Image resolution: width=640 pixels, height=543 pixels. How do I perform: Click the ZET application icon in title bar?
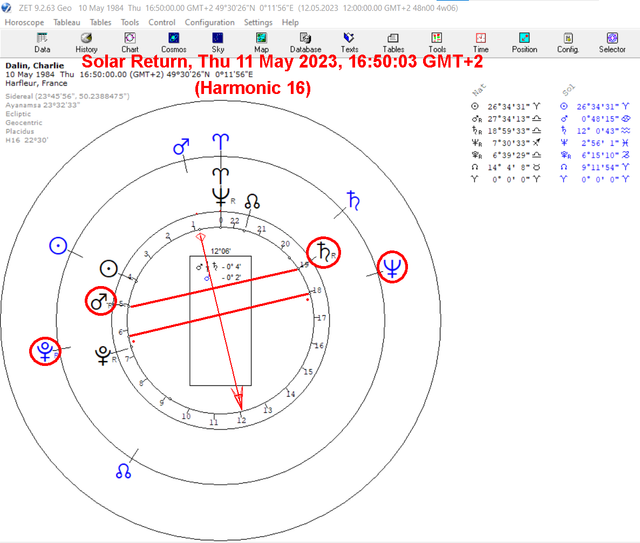tap(6, 7)
